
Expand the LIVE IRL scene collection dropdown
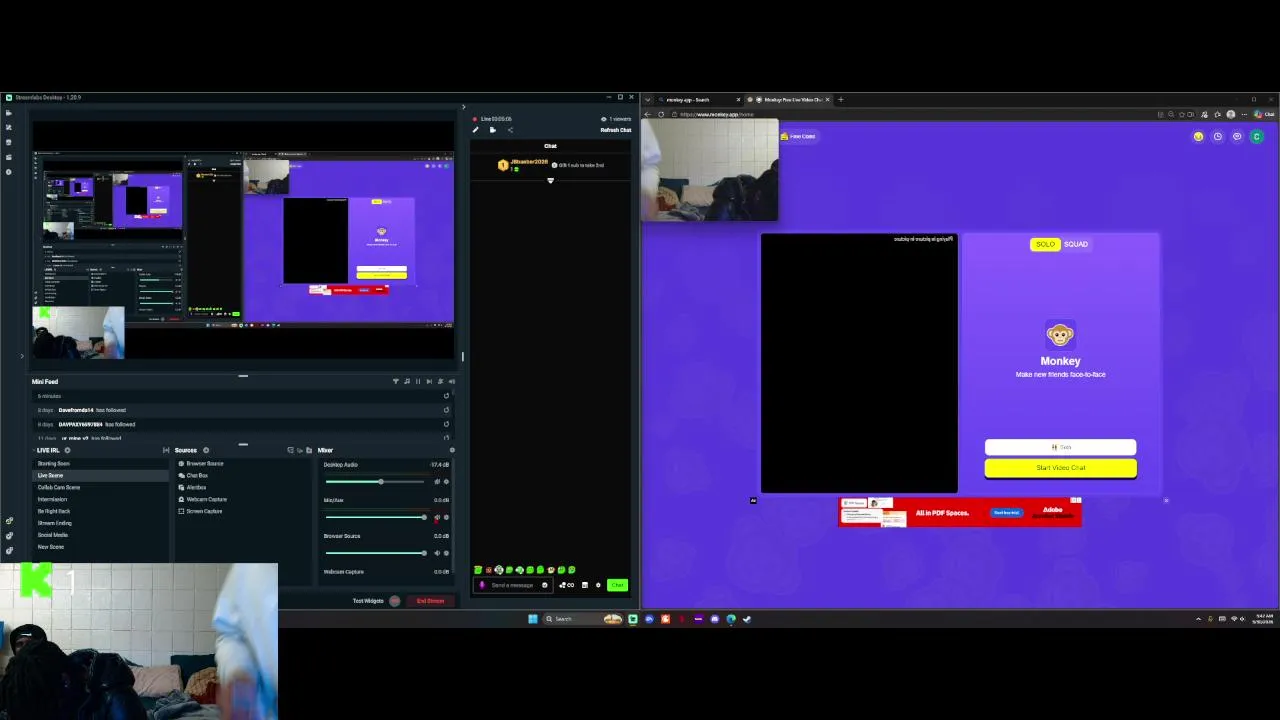[x=48, y=450]
